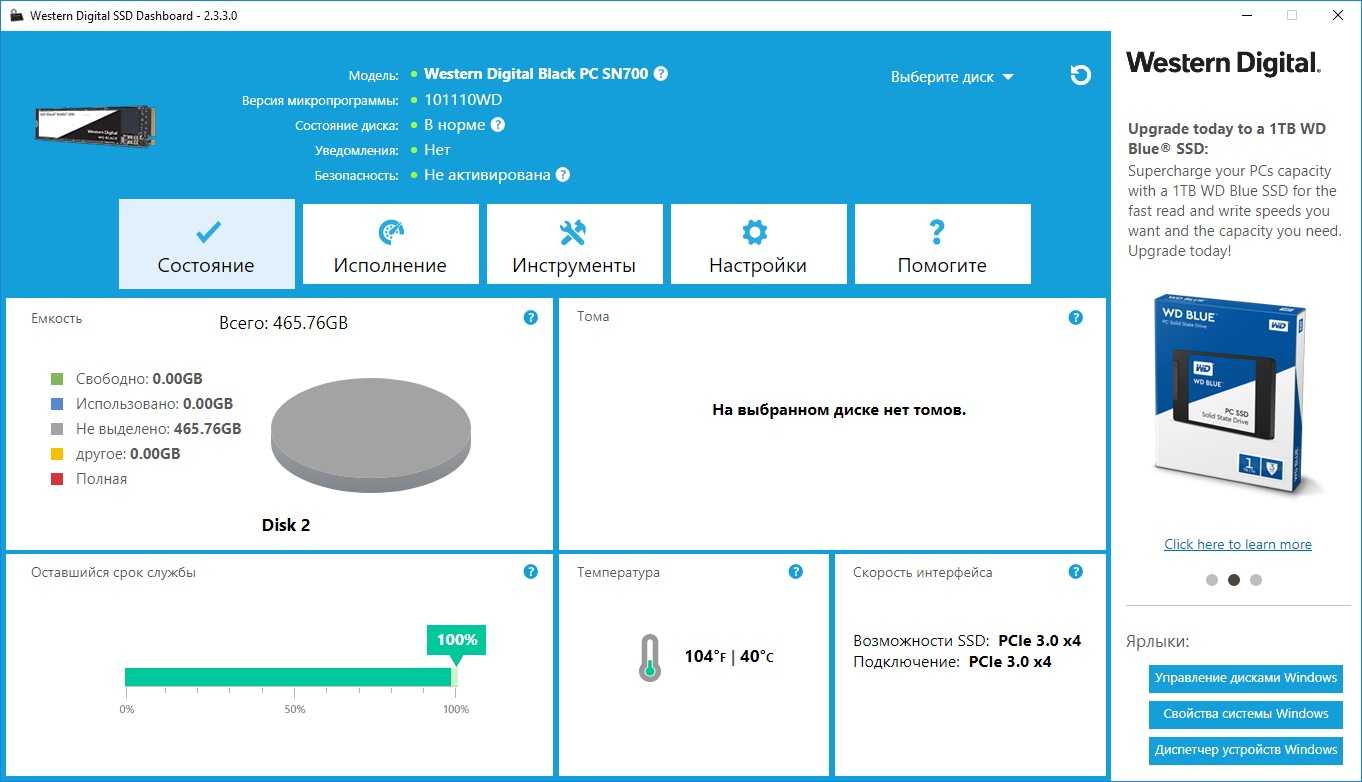Click the refresh icon next to disk selector
This screenshot has width=1362, height=782.
tap(1080, 75)
